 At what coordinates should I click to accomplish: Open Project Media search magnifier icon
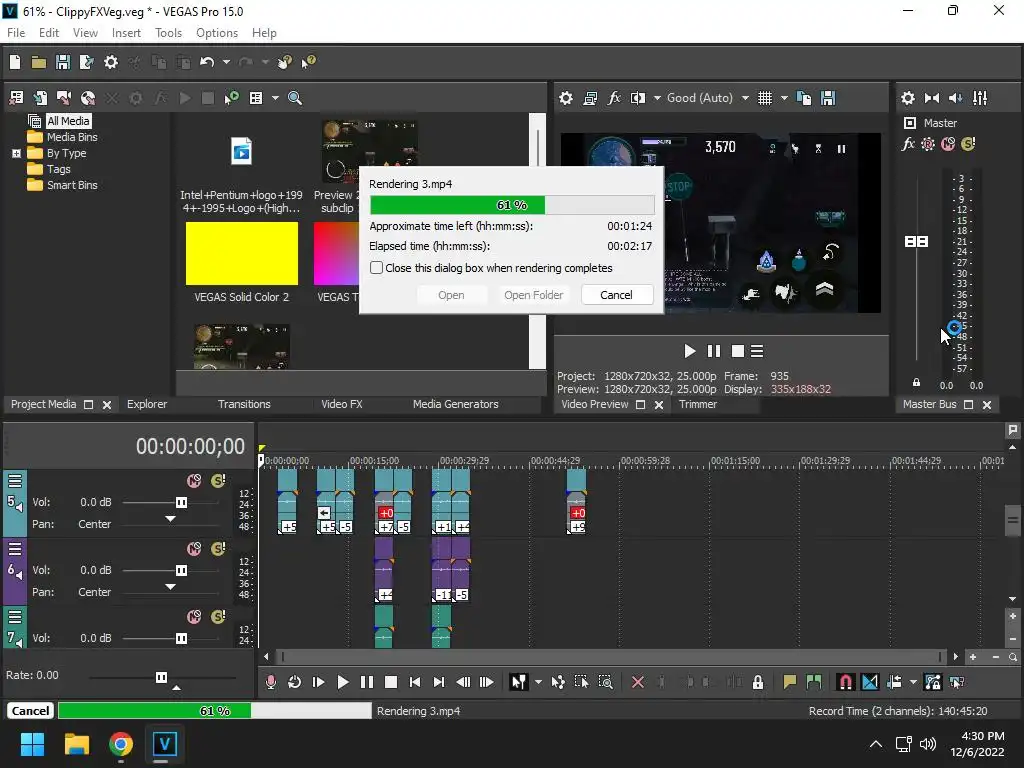click(x=295, y=98)
